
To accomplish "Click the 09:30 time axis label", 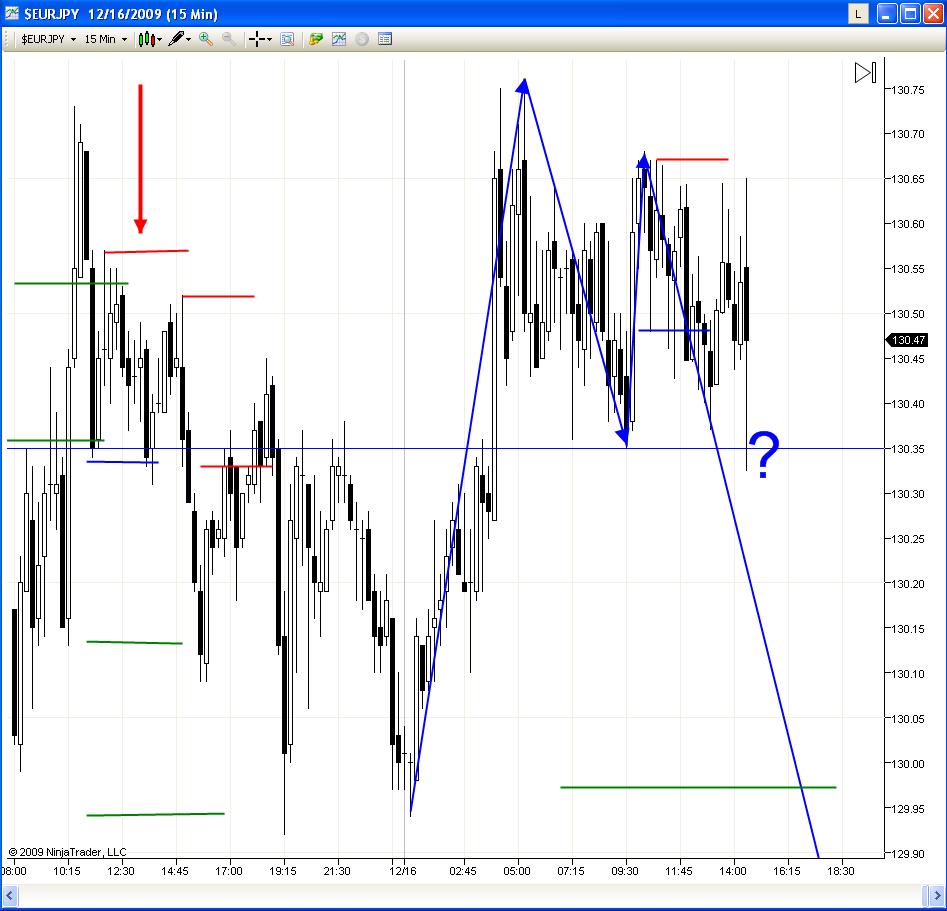I will [x=624, y=871].
